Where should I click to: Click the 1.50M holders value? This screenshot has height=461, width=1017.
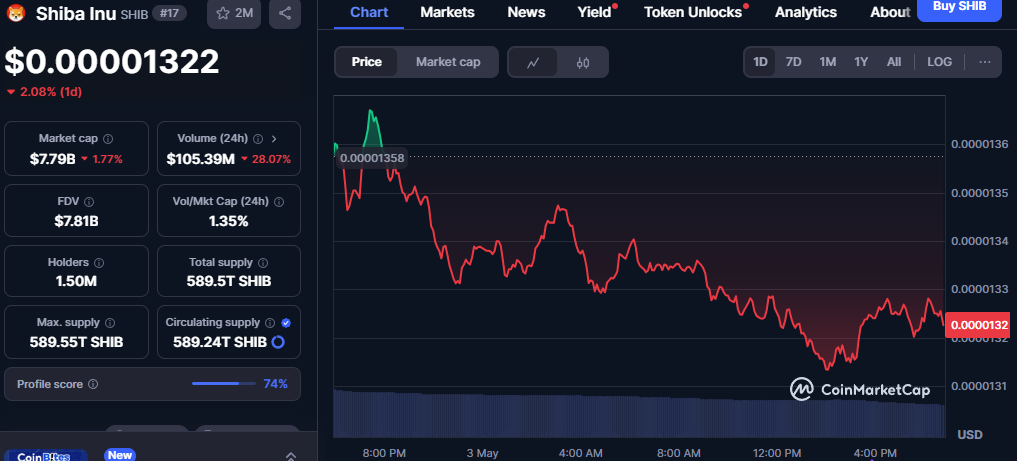click(x=77, y=281)
